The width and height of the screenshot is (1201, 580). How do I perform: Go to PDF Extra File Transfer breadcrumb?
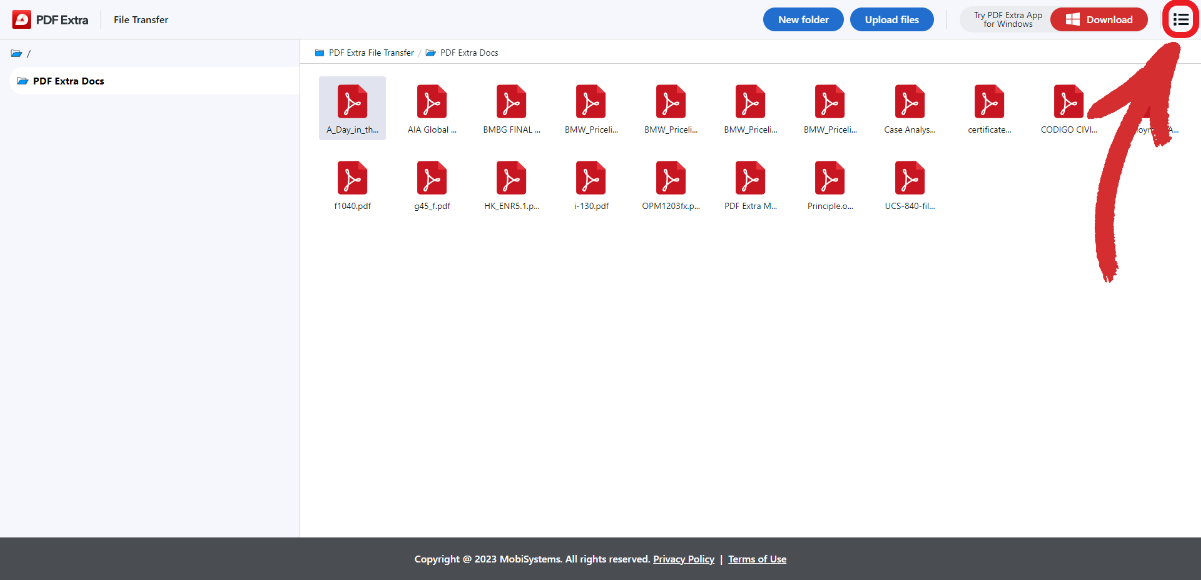point(364,52)
